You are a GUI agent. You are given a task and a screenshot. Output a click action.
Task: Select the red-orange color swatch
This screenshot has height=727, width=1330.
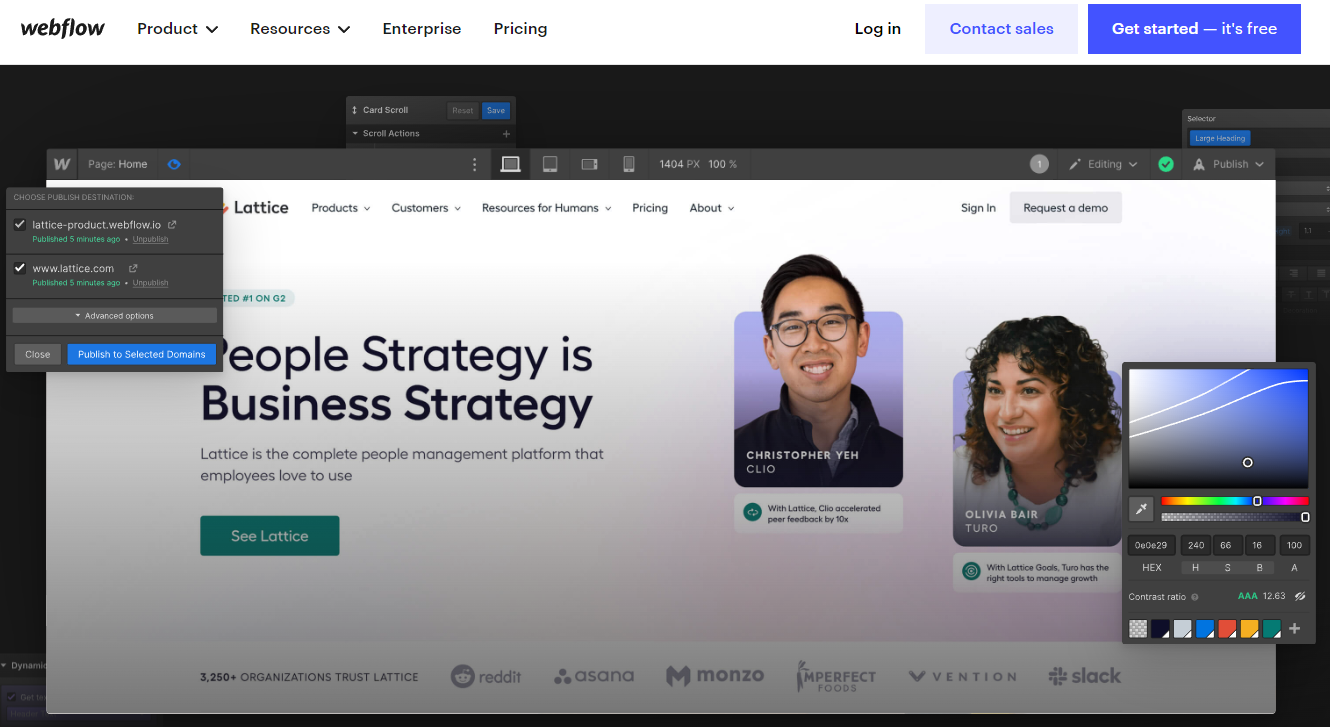pos(1227,629)
